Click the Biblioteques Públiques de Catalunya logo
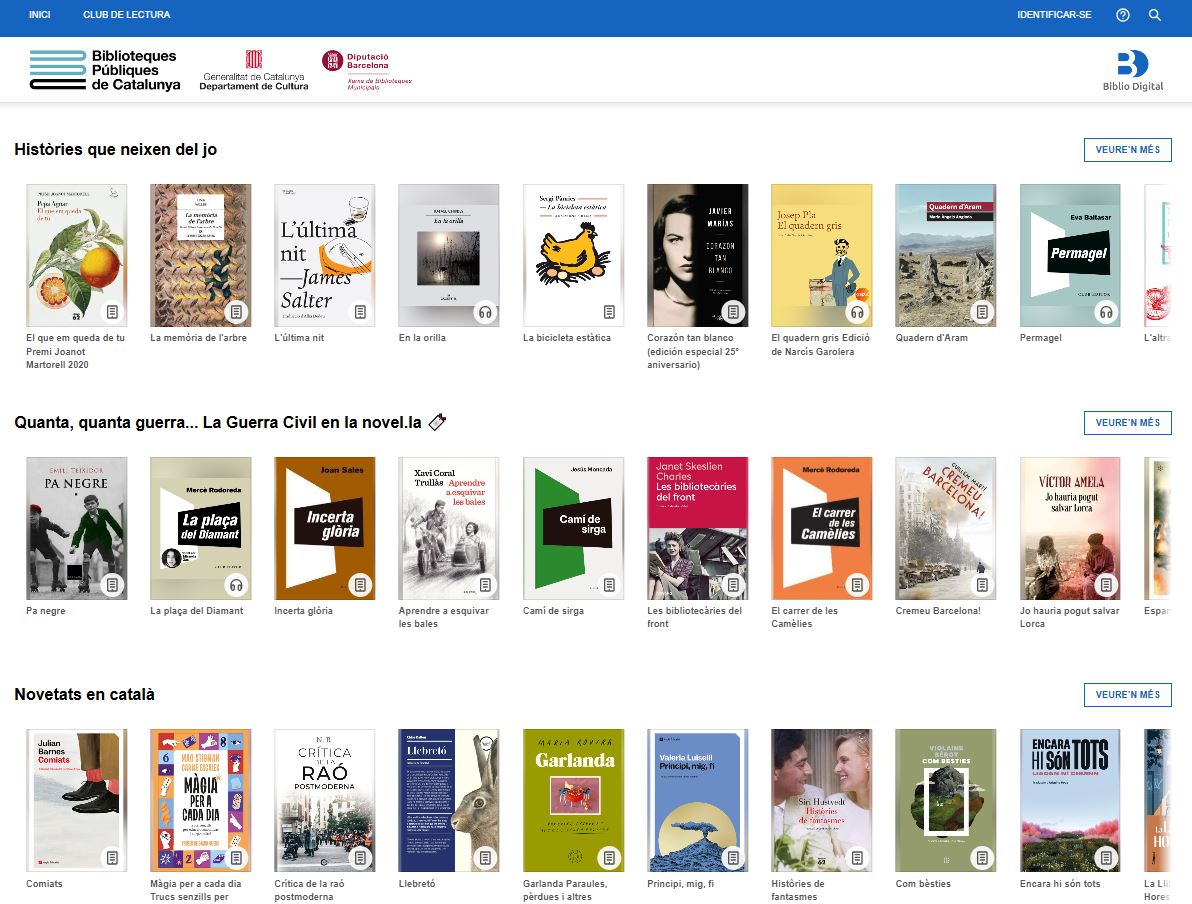1192x904 pixels. (104, 70)
